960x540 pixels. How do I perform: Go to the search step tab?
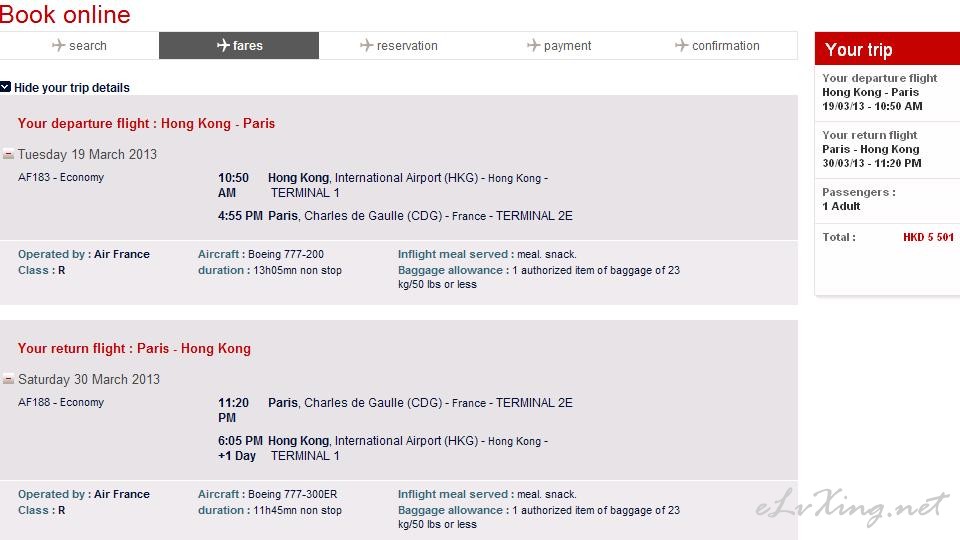pyautogui.click(x=80, y=45)
